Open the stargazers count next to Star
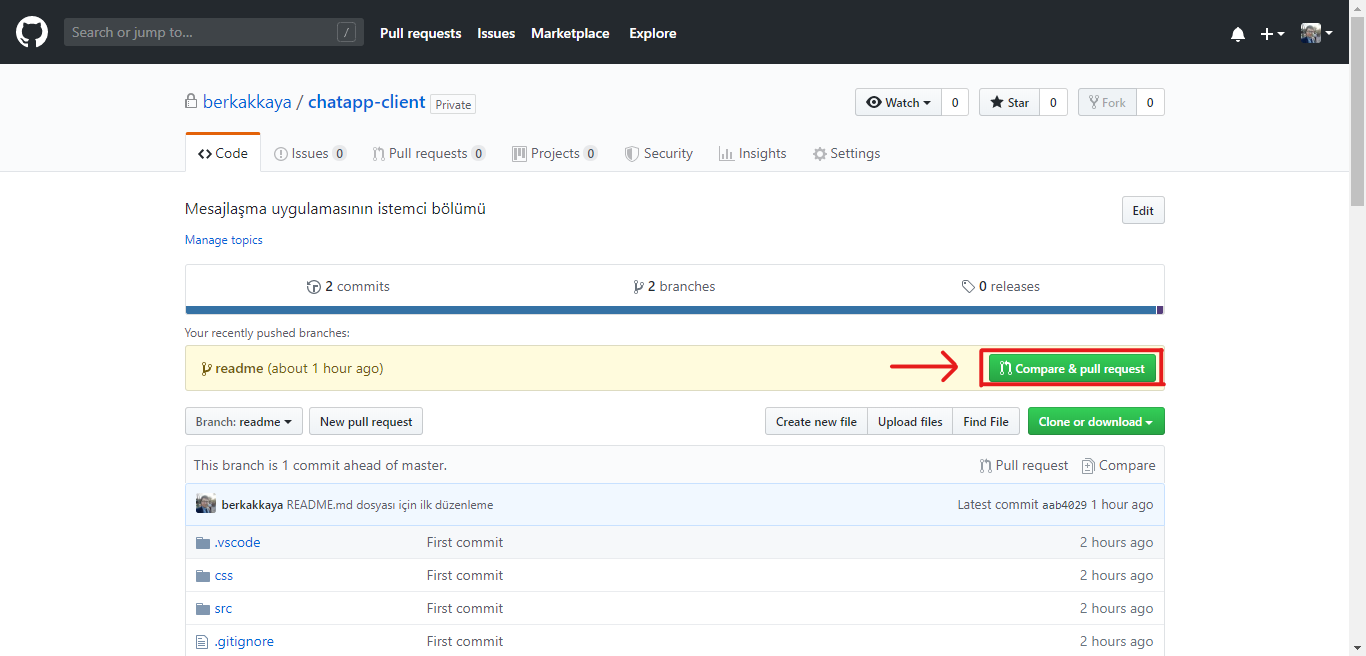Image resolution: width=1366 pixels, height=656 pixels. (1053, 102)
